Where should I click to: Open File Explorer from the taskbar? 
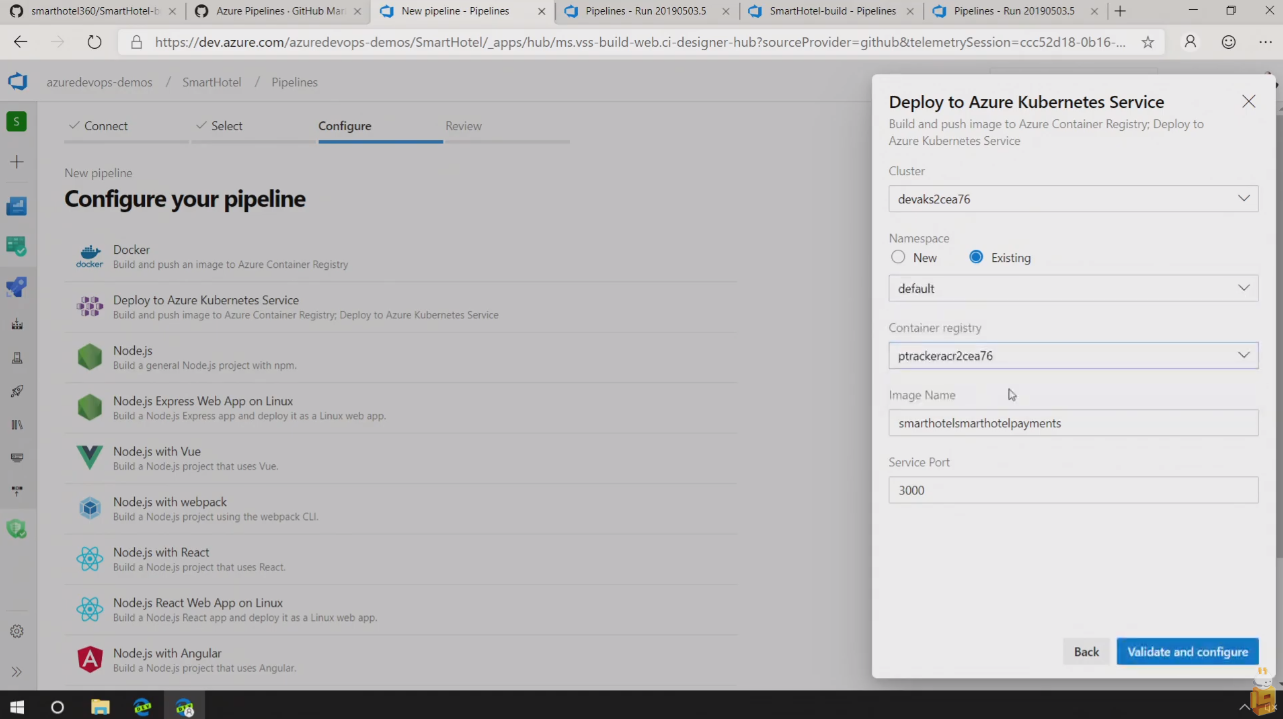pyautogui.click(x=100, y=707)
